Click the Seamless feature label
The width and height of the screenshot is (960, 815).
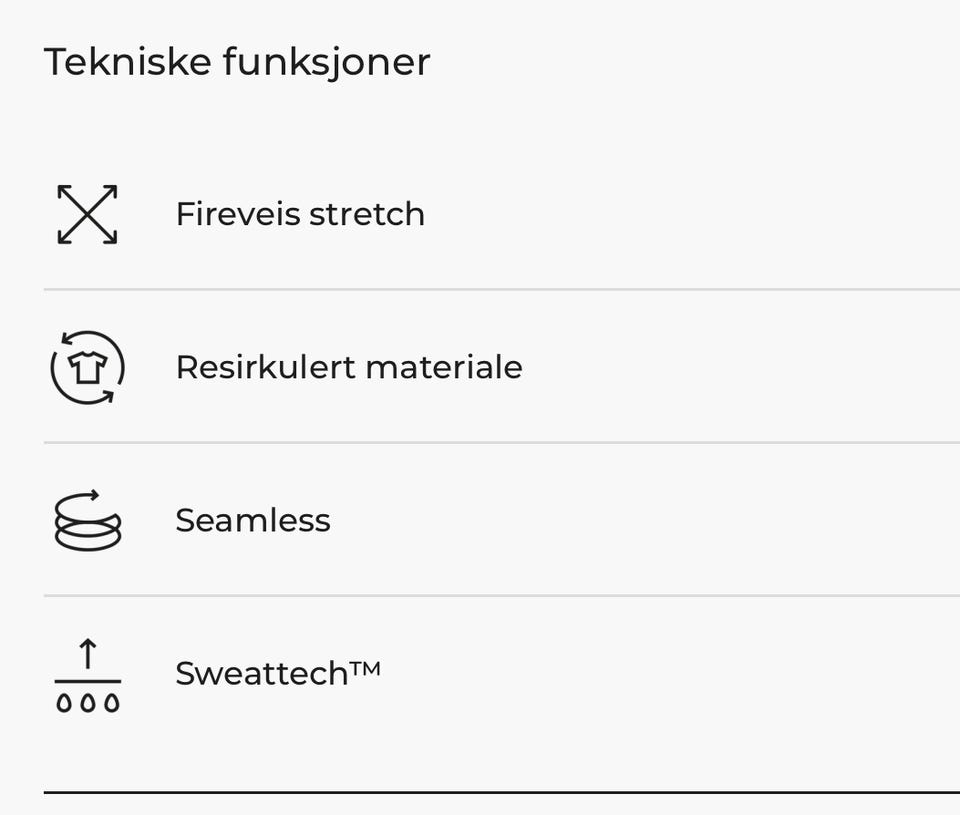(252, 520)
